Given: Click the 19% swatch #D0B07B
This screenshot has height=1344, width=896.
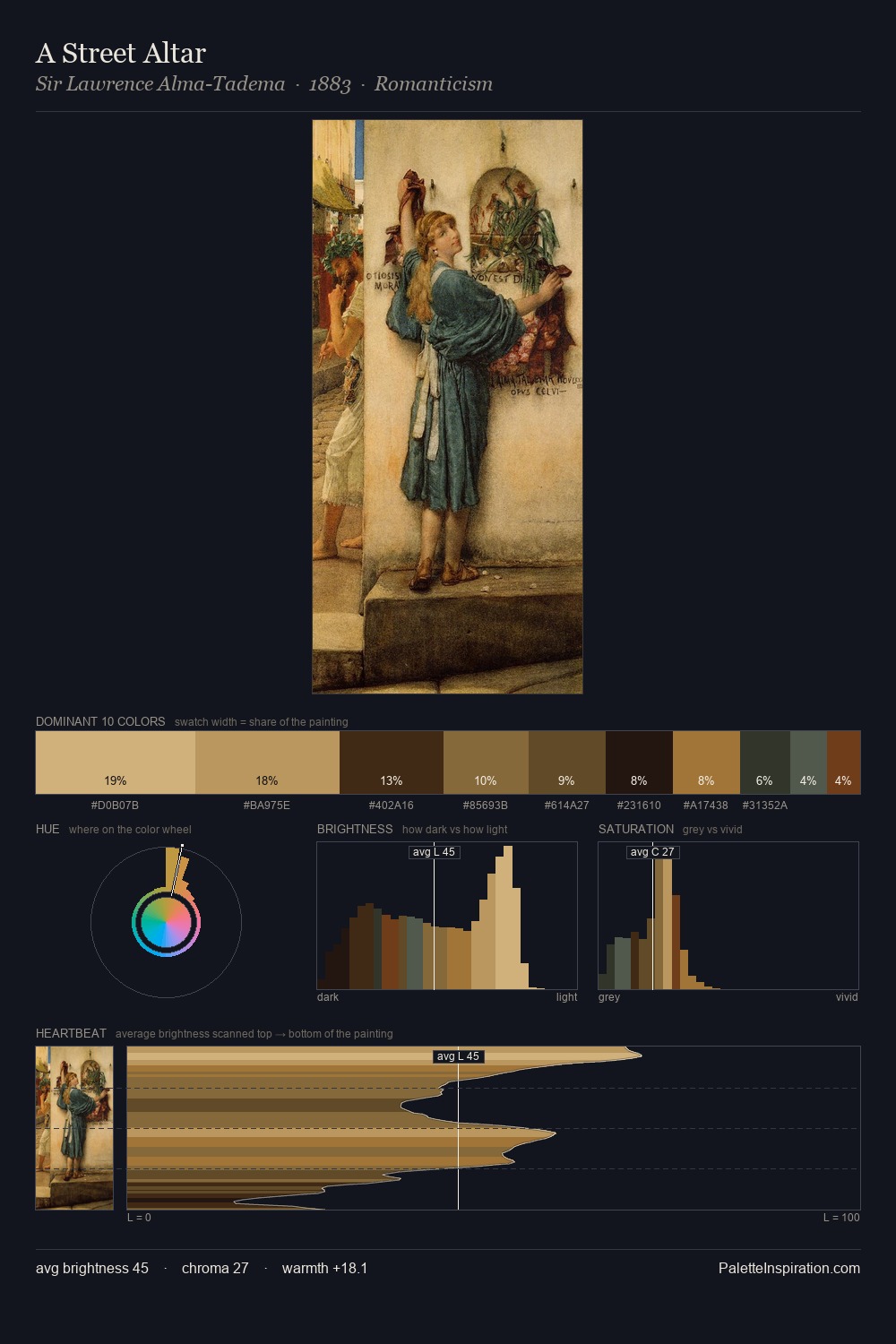Looking at the screenshot, I should point(116,762).
